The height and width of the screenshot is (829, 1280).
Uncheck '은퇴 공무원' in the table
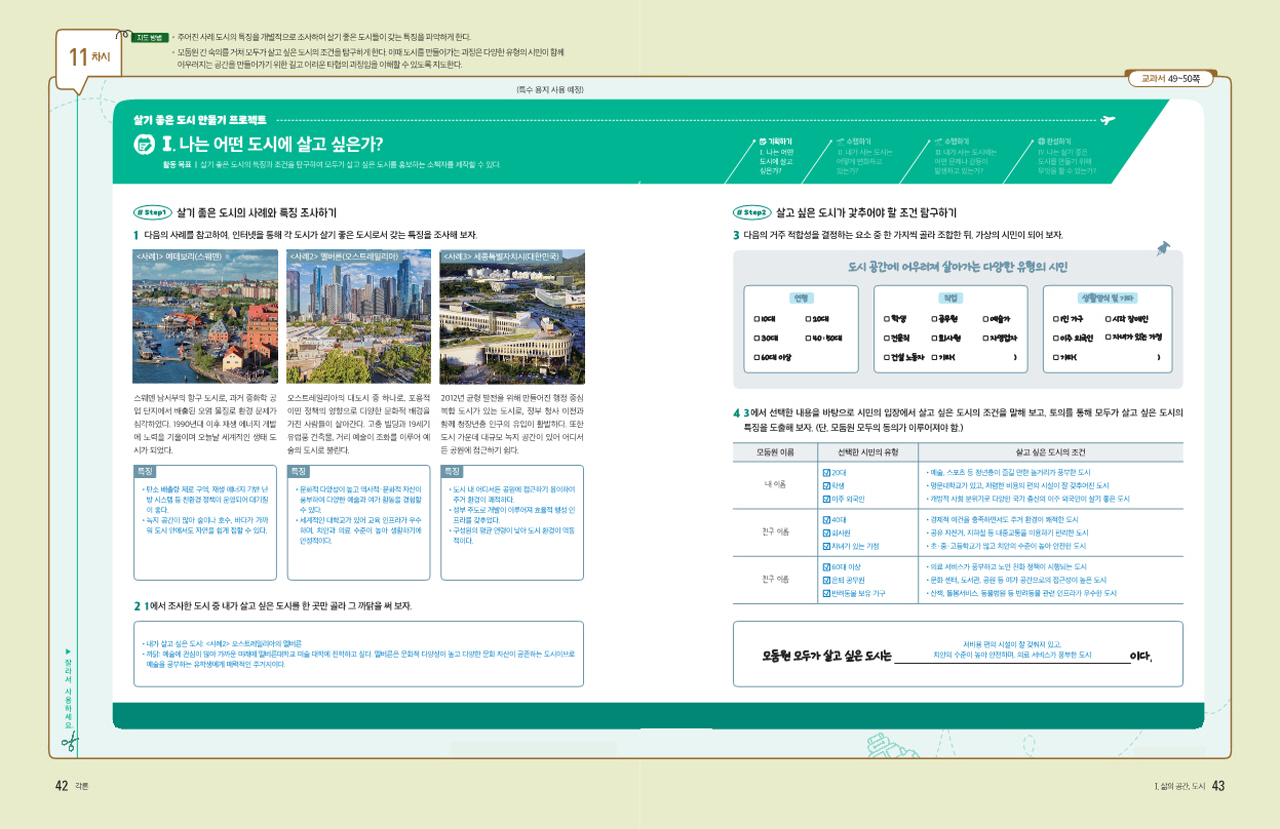tap(825, 580)
